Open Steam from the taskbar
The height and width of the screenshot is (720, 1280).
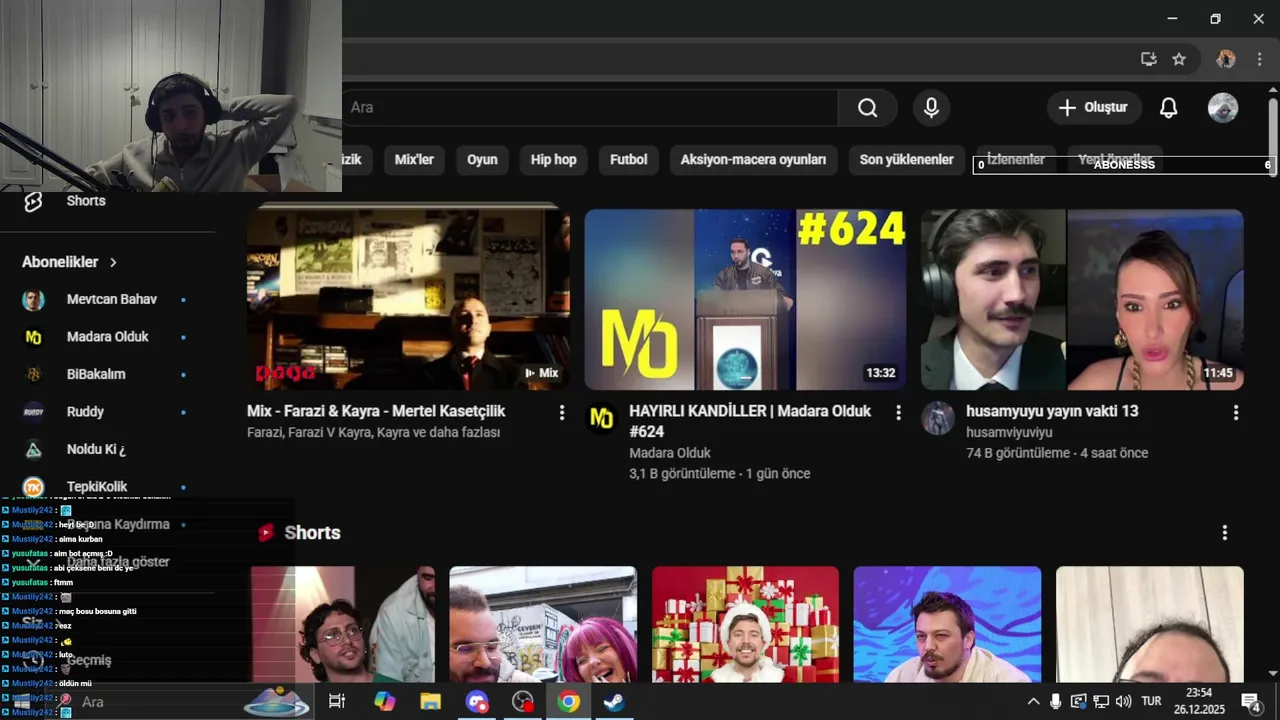coord(614,702)
